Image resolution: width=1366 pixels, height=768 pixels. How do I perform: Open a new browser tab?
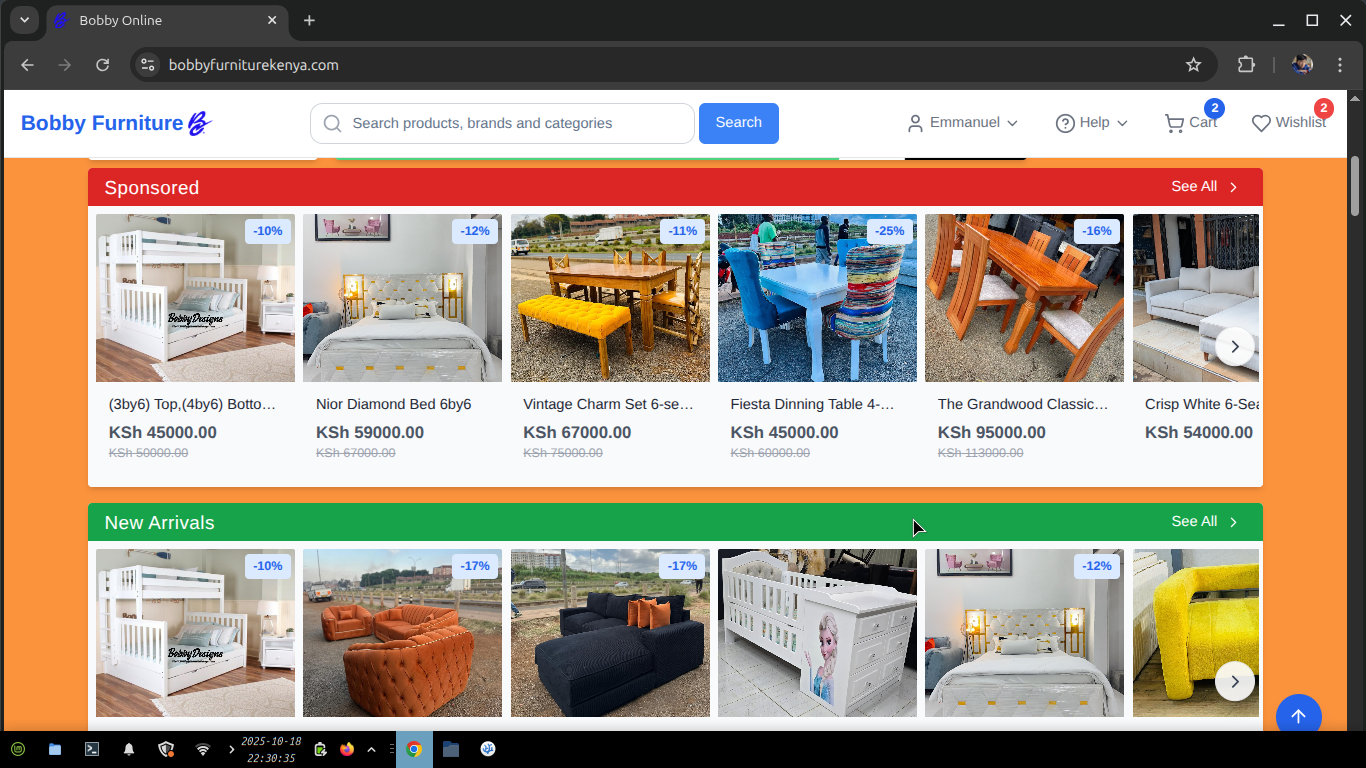pyautogui.click(x=309, y=20)
